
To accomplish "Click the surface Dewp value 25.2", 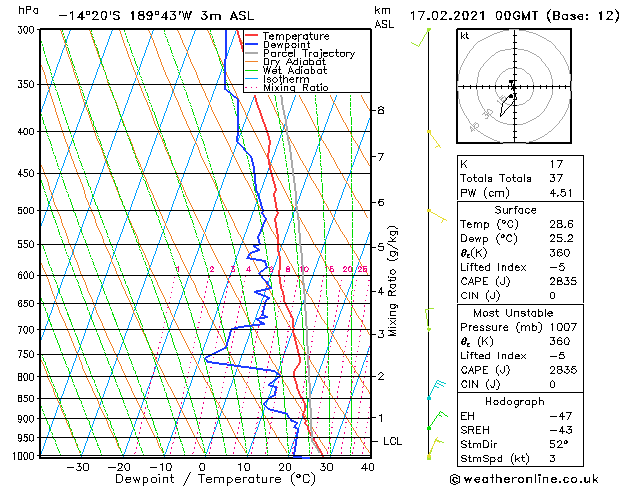I will coord(561,238).
